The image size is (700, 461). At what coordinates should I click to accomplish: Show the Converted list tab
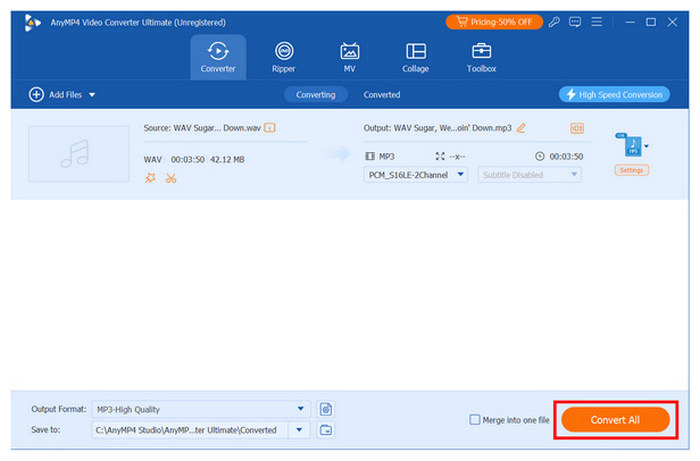point(382,95)
